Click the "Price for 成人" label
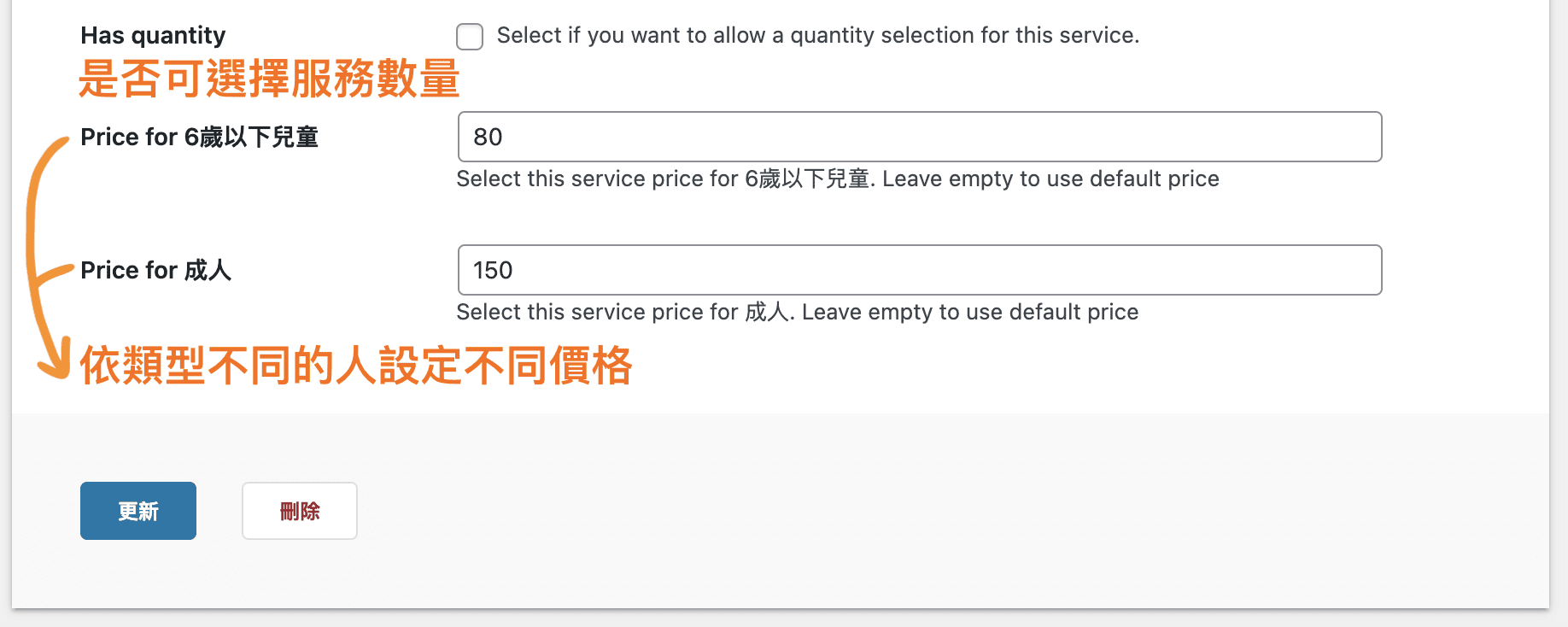Screen dimensions: 1568x627 155,270
